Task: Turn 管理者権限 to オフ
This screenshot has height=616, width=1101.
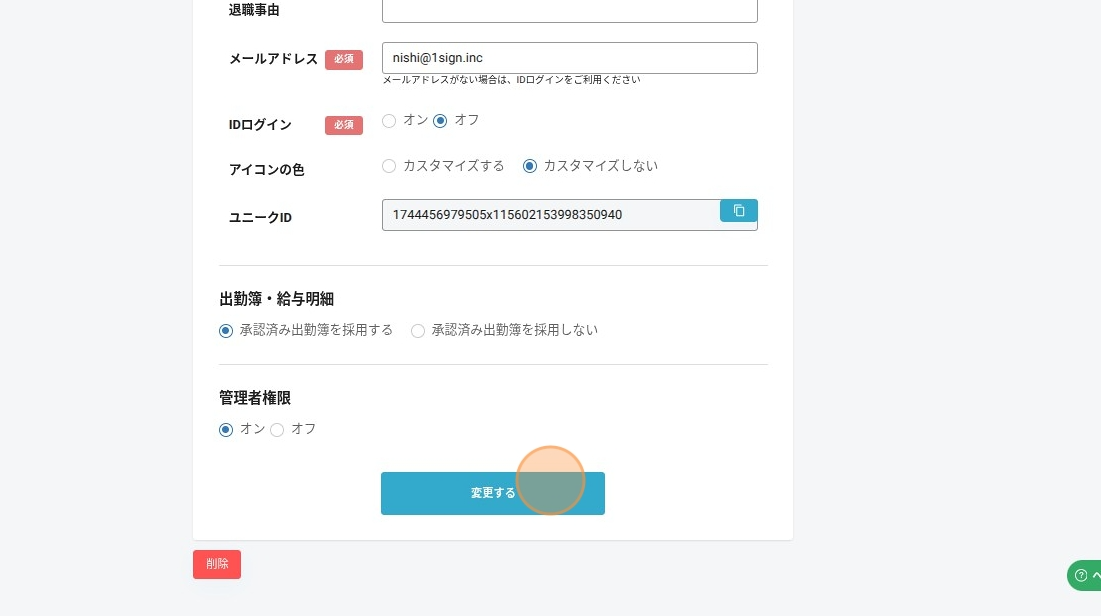Action: 277,430
